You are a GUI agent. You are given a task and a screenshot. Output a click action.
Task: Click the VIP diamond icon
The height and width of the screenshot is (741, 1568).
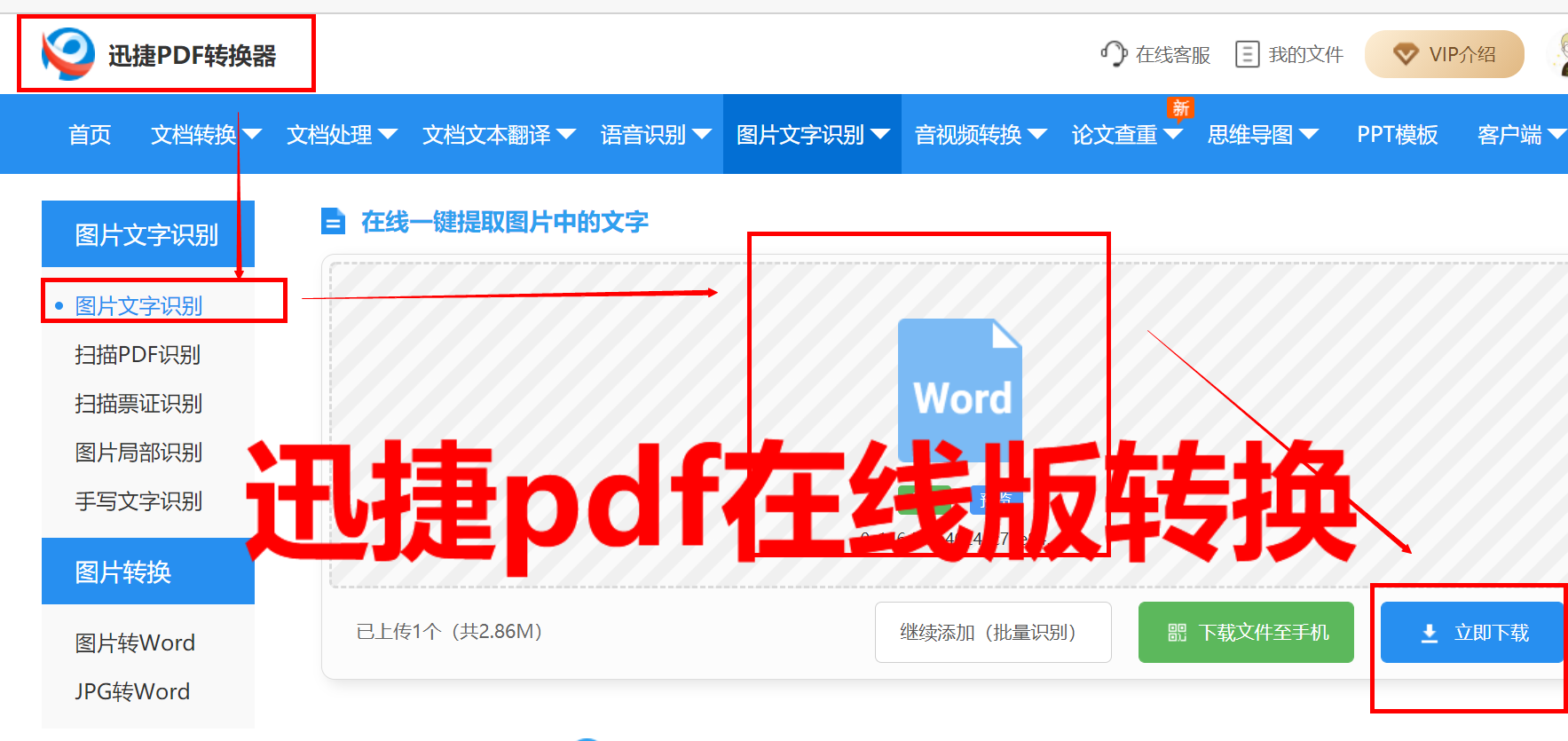1406,54
